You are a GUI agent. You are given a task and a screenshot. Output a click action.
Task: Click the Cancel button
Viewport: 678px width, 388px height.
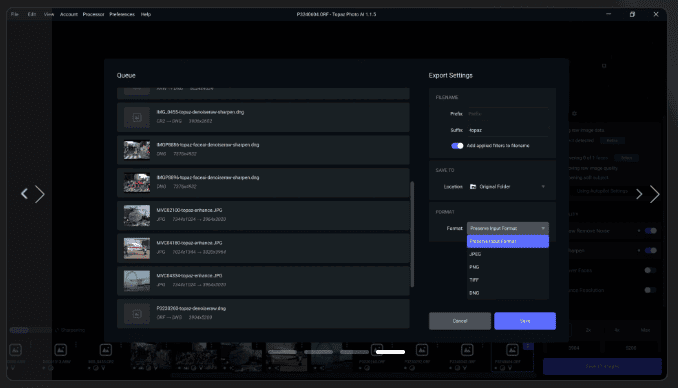coord(460,321)
